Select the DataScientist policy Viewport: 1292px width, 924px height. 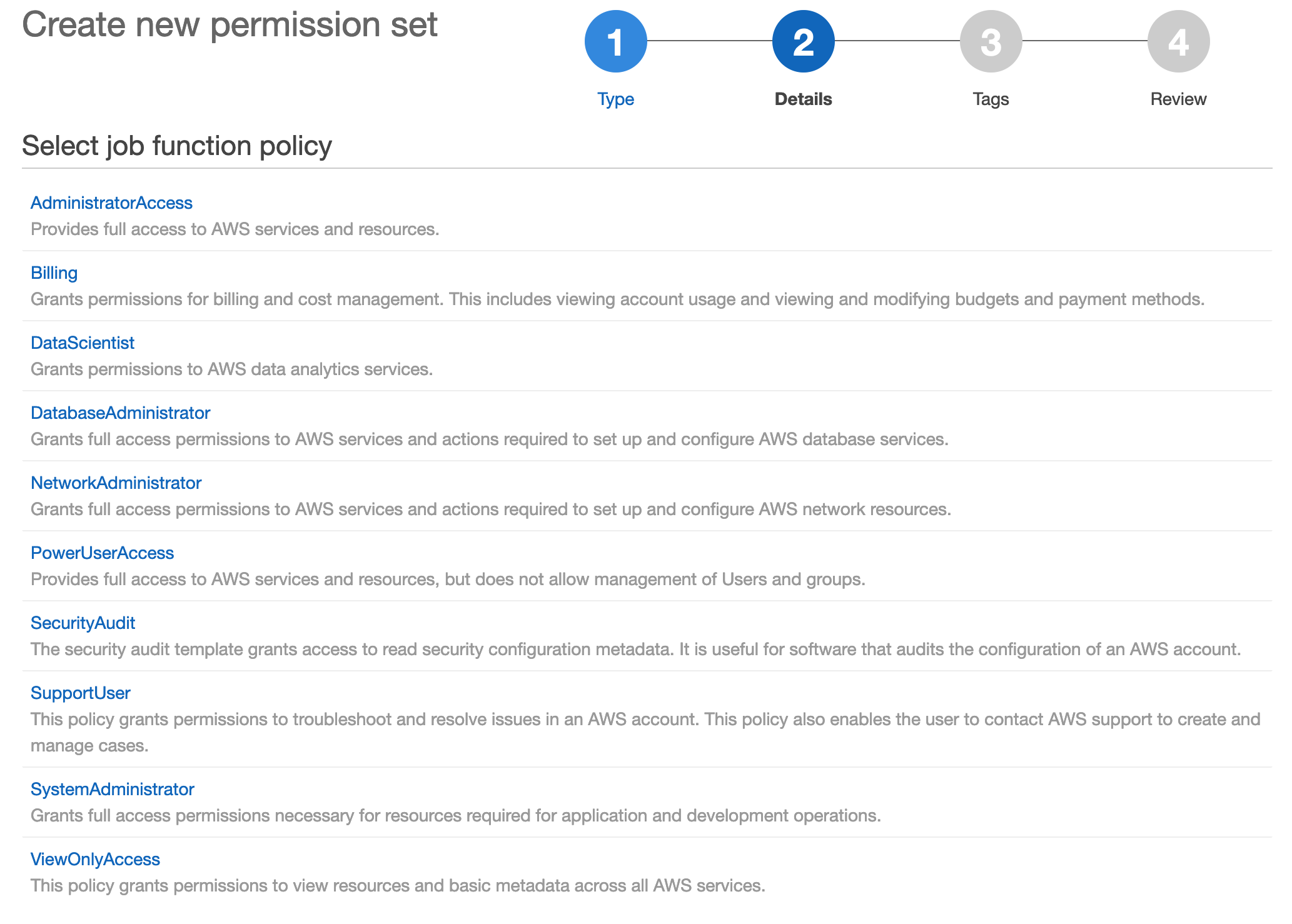tap(83, 343)
